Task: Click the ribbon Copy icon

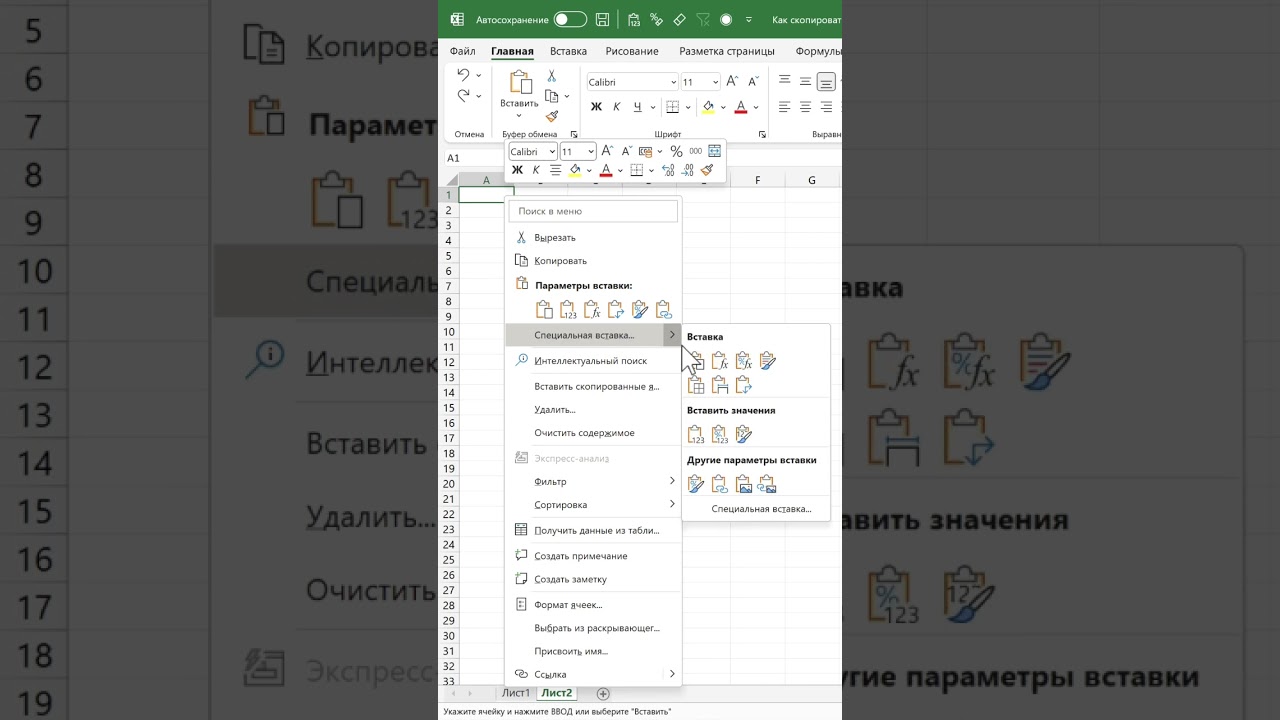Action: [551, 96]
